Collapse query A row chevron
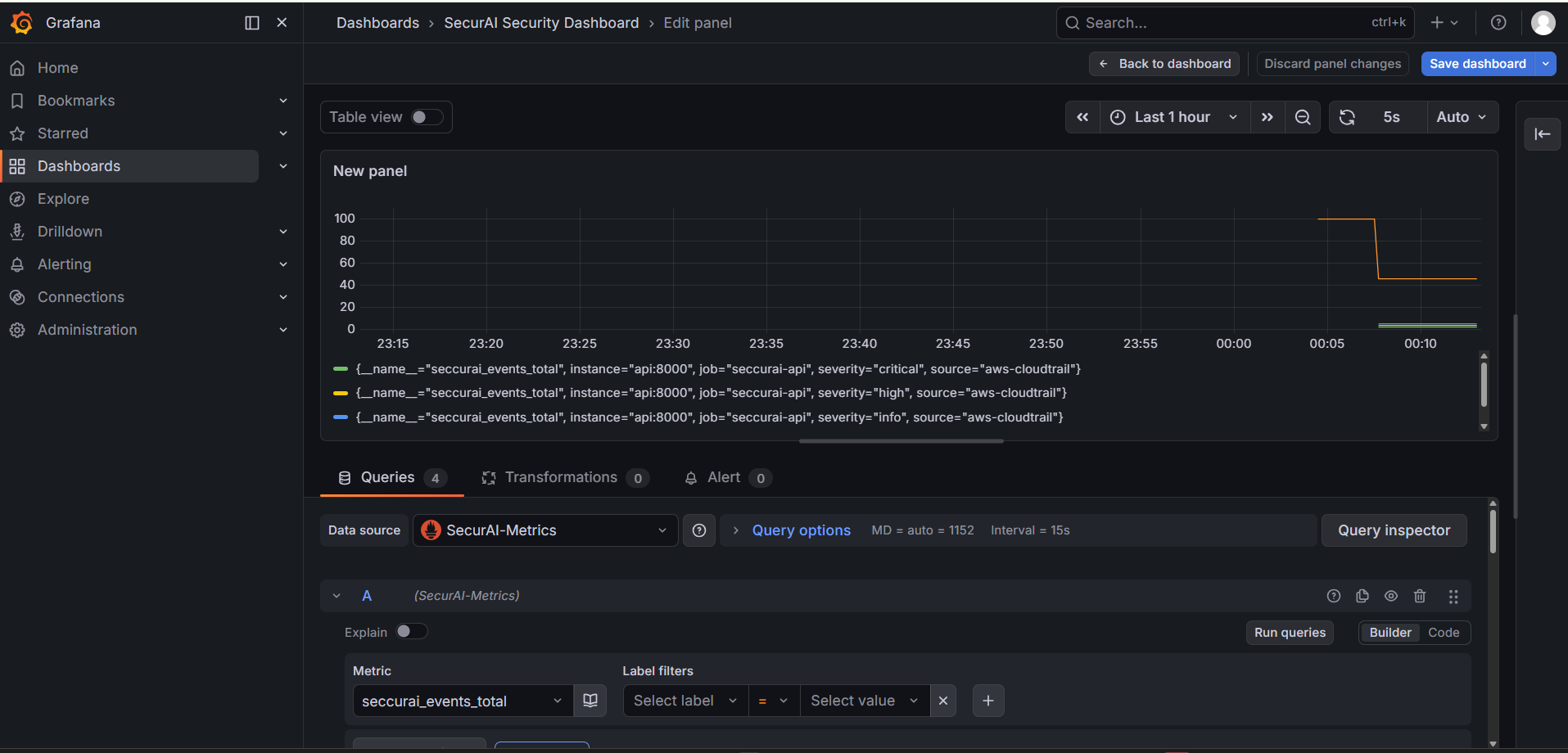Viewport: 1568px width, 753px height. [x=337, y=596]
